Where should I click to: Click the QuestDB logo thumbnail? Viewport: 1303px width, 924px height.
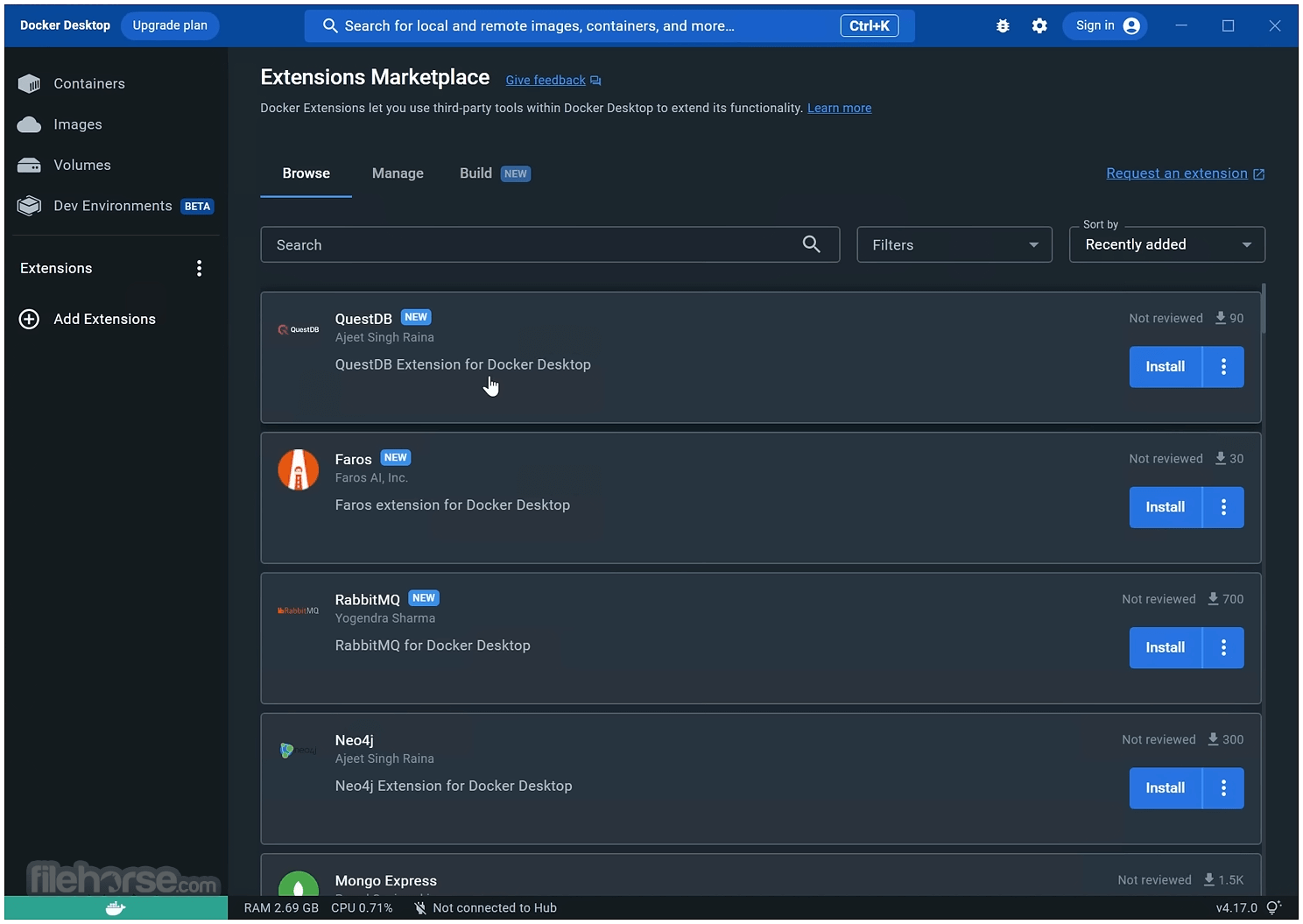tap(299, 329)
